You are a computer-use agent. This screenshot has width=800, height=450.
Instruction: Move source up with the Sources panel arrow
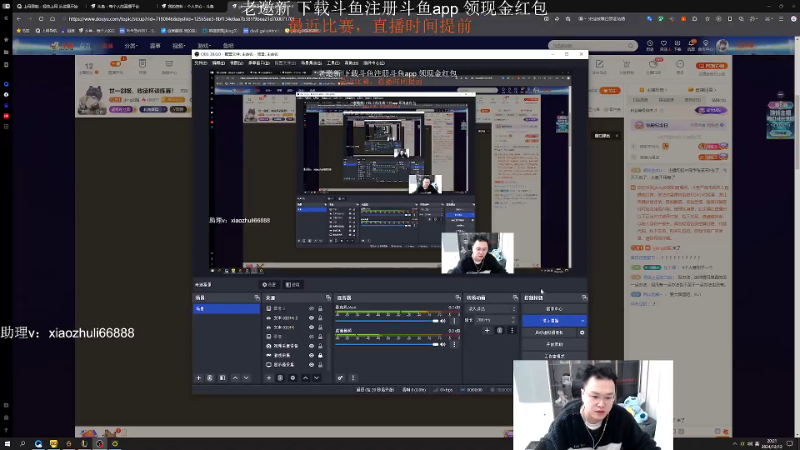click(x=305, y=378)
